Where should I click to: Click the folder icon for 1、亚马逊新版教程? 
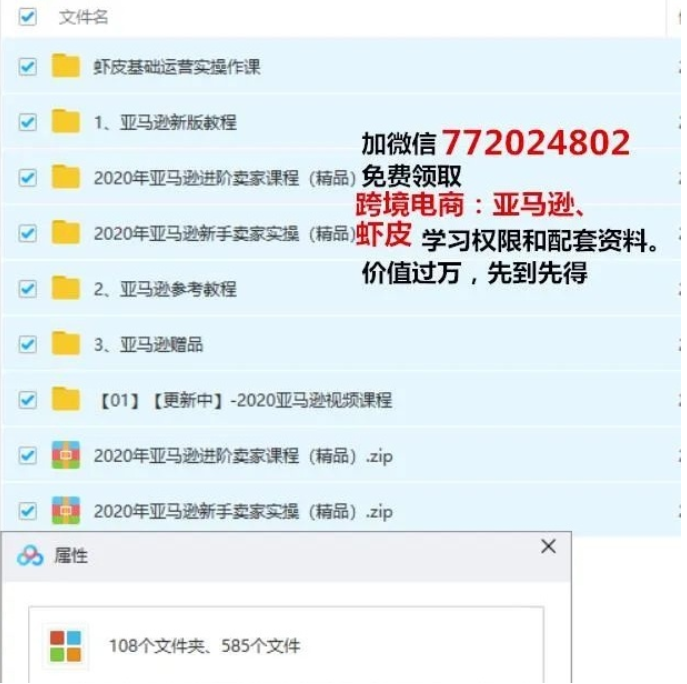coord(66,121)
